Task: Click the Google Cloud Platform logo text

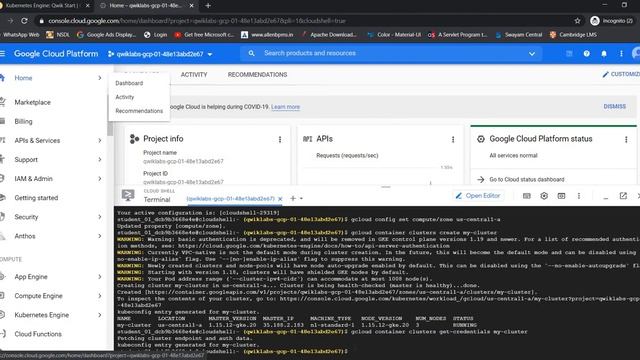Action: coord(56,54)
